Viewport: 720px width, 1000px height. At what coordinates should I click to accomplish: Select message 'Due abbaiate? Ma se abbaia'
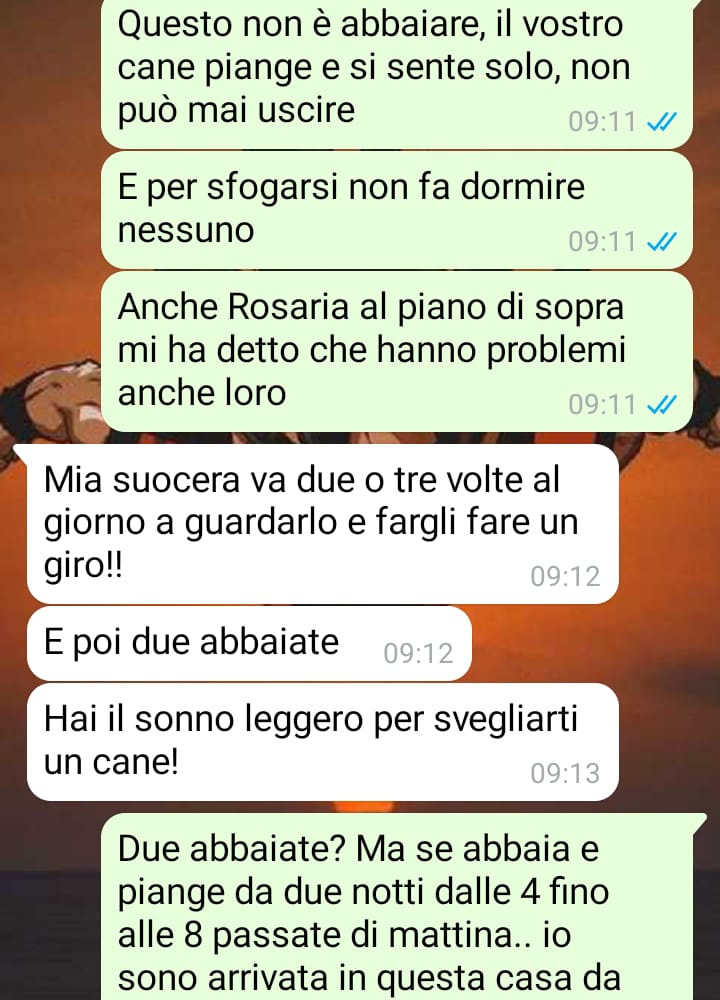404,907
